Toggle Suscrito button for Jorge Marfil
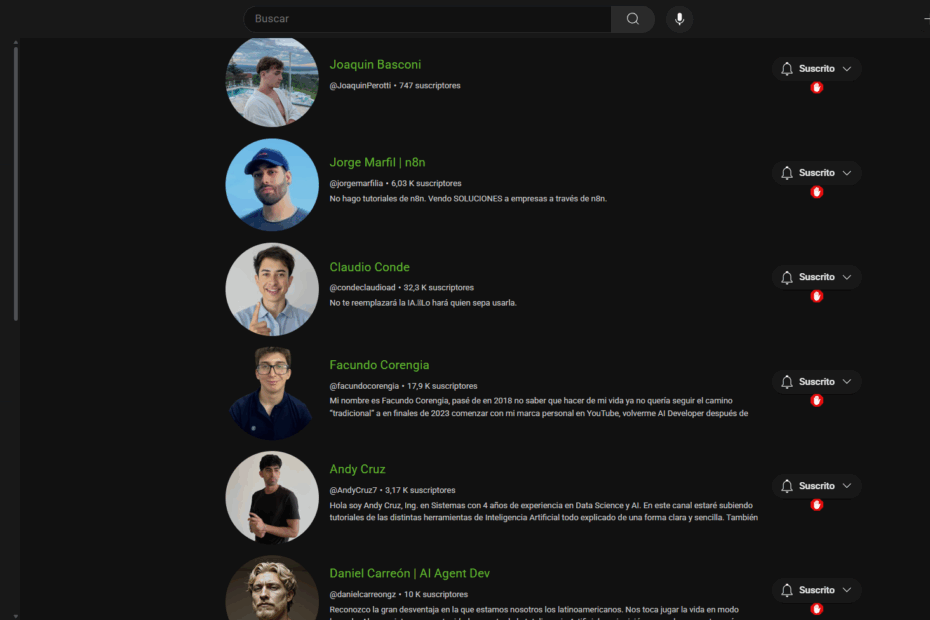Image resolution: width=930 pixels, height=620 pixels. [817, 173]
